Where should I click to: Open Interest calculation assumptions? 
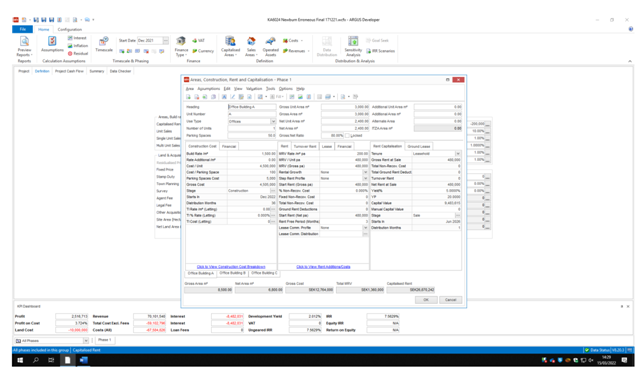[77, 38]
